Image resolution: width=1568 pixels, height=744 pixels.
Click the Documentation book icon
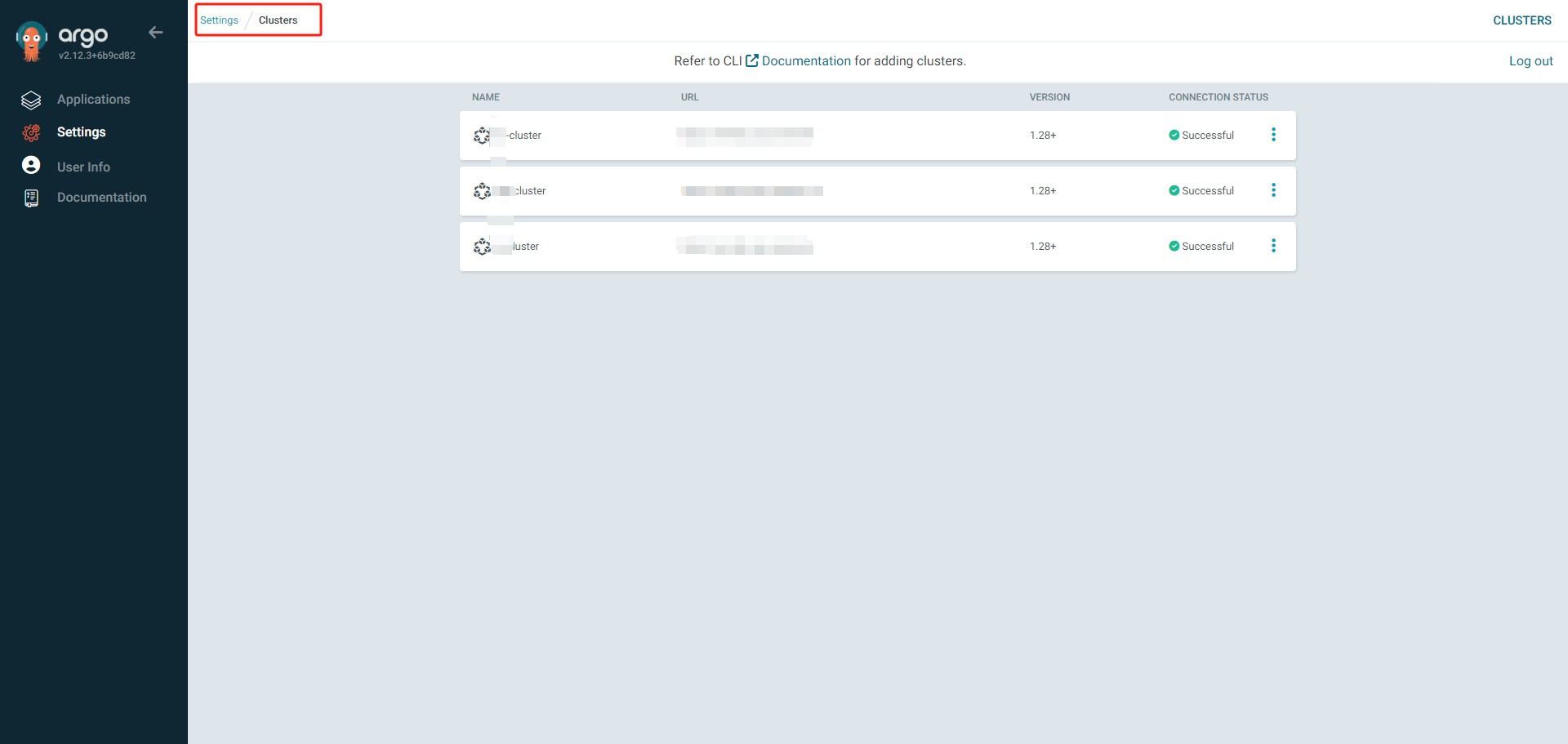tap(31, 198)
